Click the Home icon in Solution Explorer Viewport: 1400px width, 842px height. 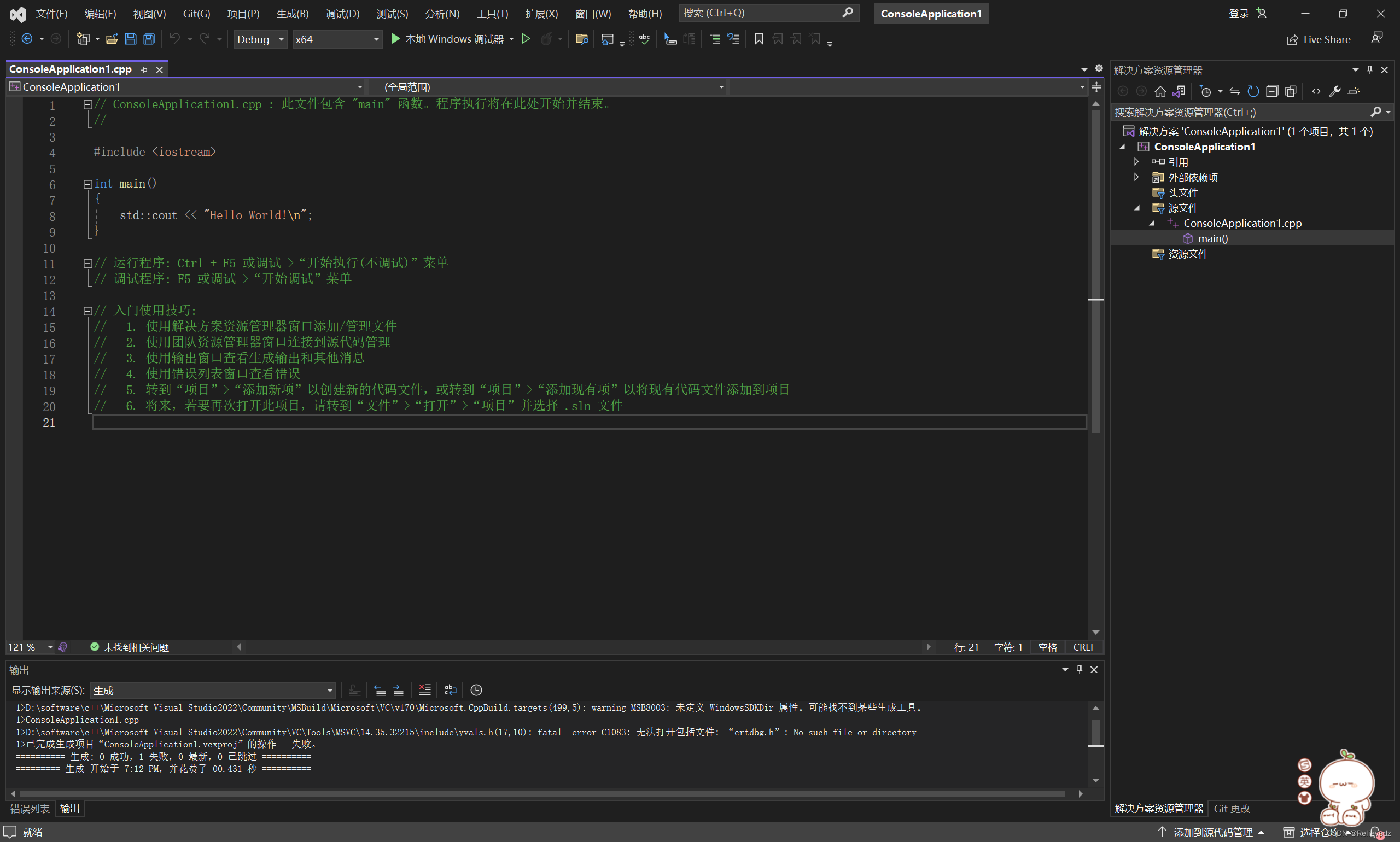[1161, 91]
